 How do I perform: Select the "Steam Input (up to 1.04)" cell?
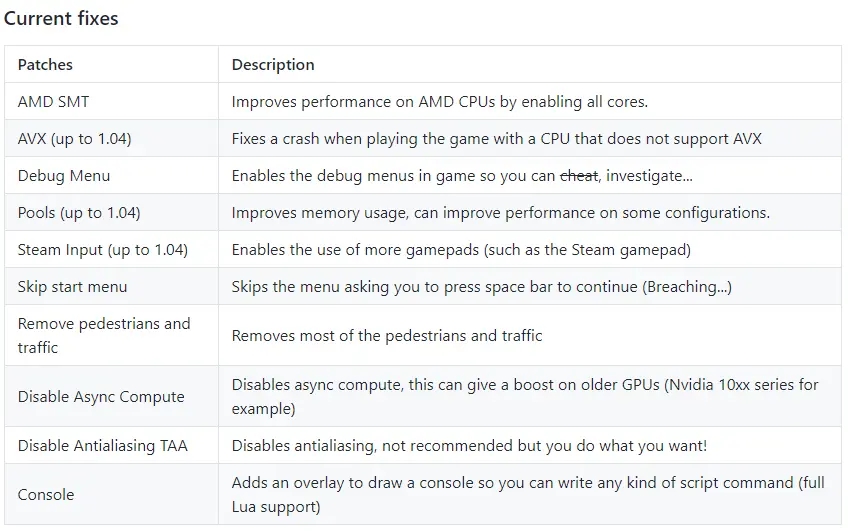pos(102,249)
